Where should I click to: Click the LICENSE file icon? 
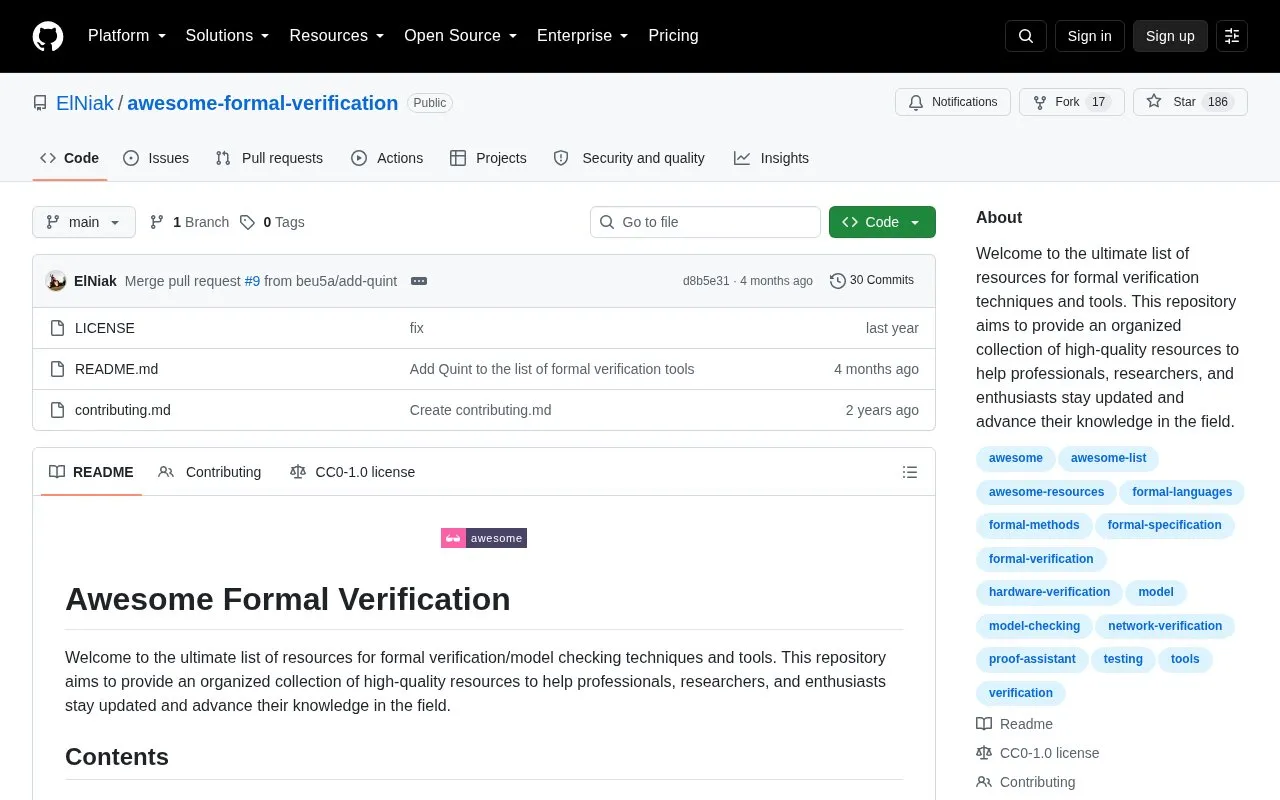58,328
